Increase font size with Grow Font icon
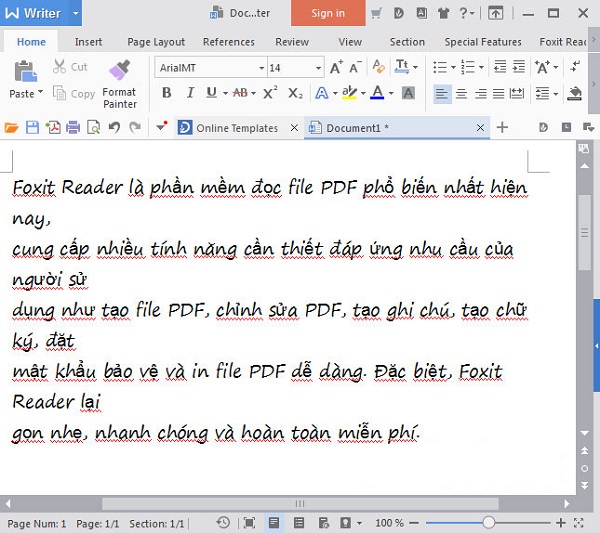600x533 pixels. 336,67
